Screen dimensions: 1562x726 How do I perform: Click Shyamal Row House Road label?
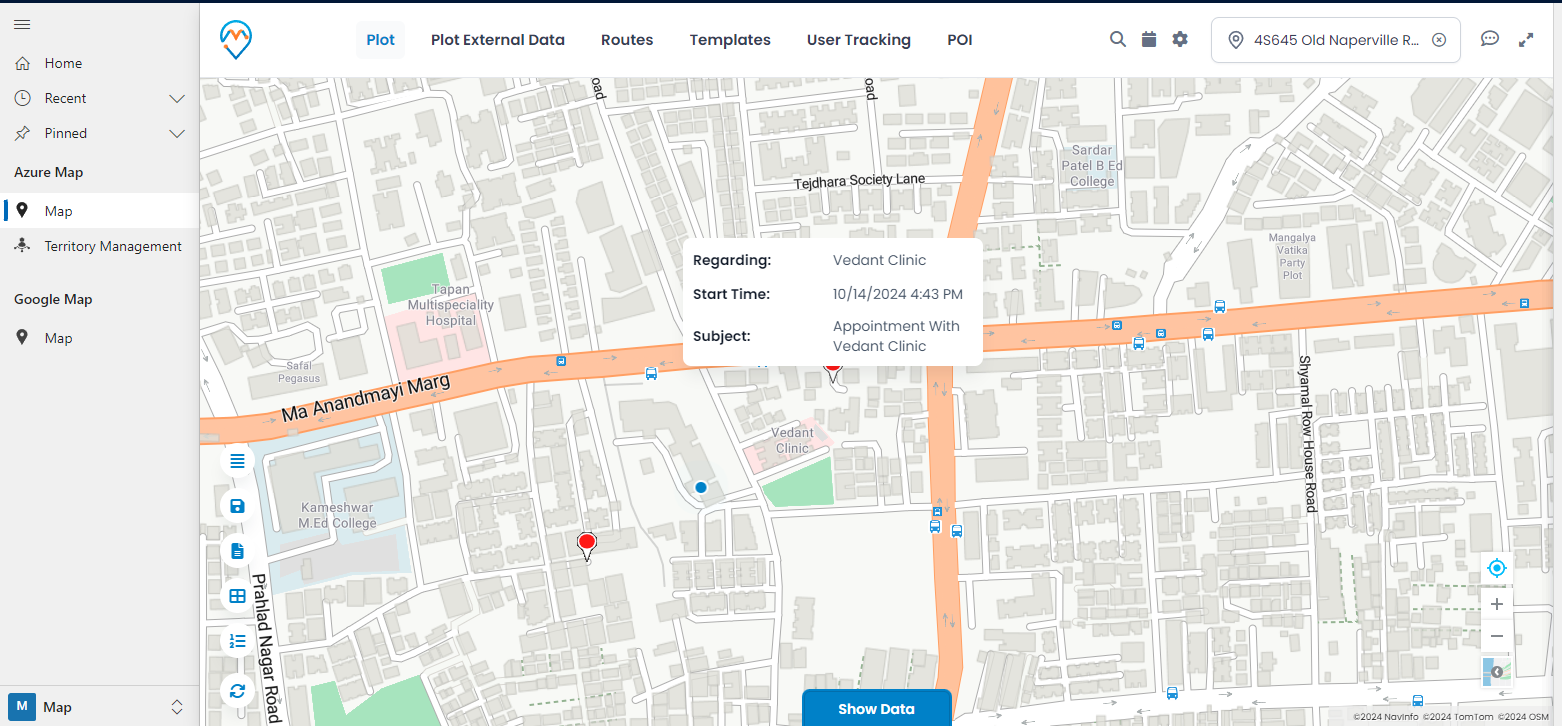tap(1306, 434)
